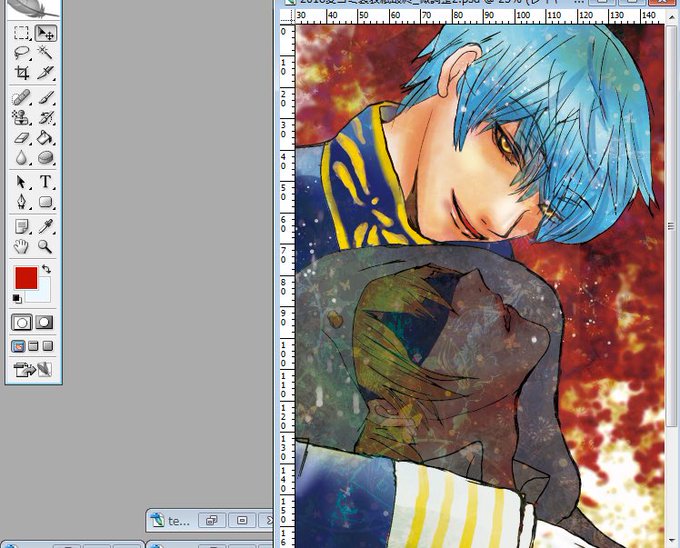680x548 pixels.
Task: Choose the Rounded Rectangle shape tool
Action: [x=46, y=202]
